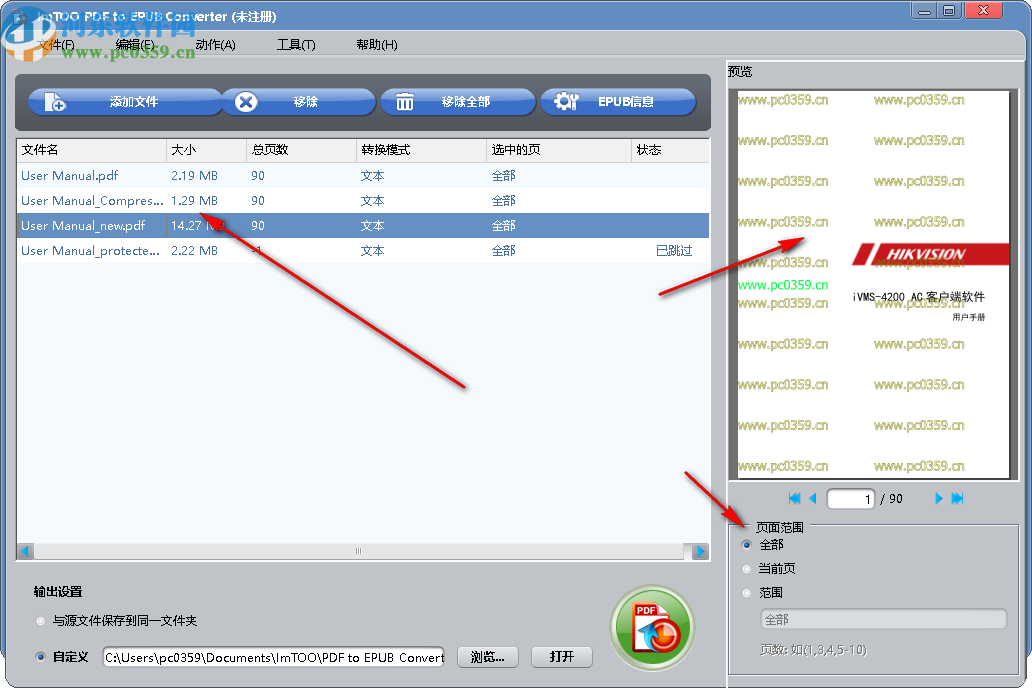Go to previous preview page arrow
Image resolution: width=1032 pixels, height=688 pixels.
(813, 498)
